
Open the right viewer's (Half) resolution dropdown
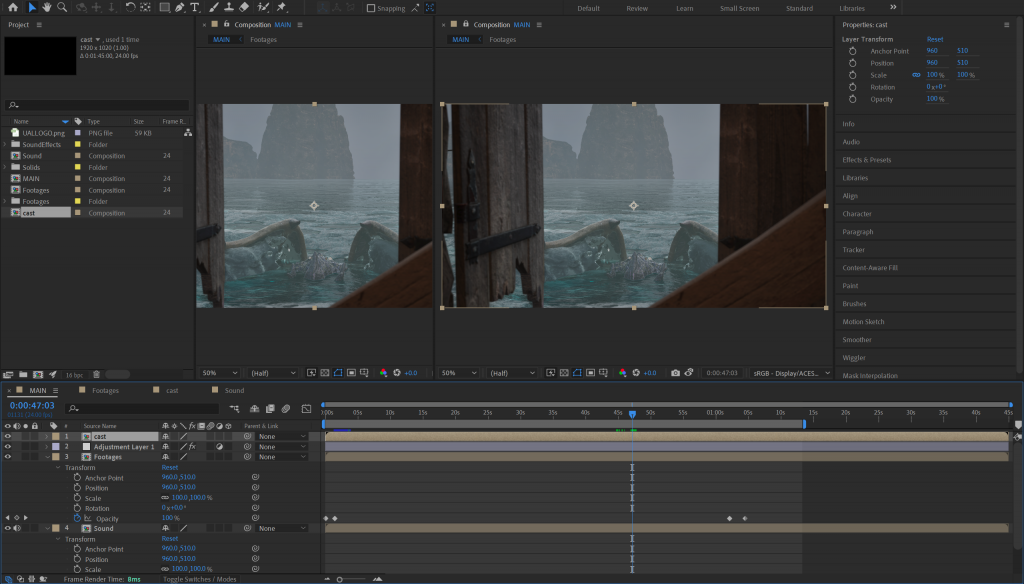(x=512, y=373)
